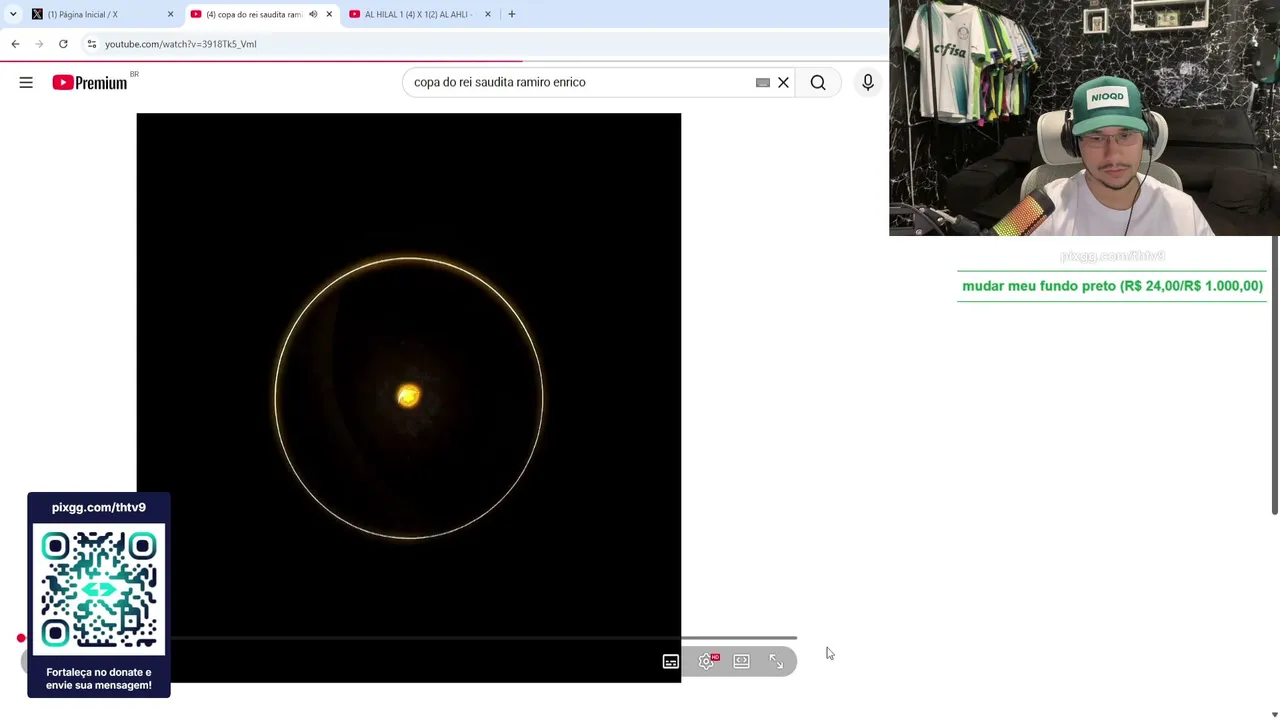Mute the tab via speaker icon
The height and width of the screenshot is (720, 1280).
click(x=313, y=14)
